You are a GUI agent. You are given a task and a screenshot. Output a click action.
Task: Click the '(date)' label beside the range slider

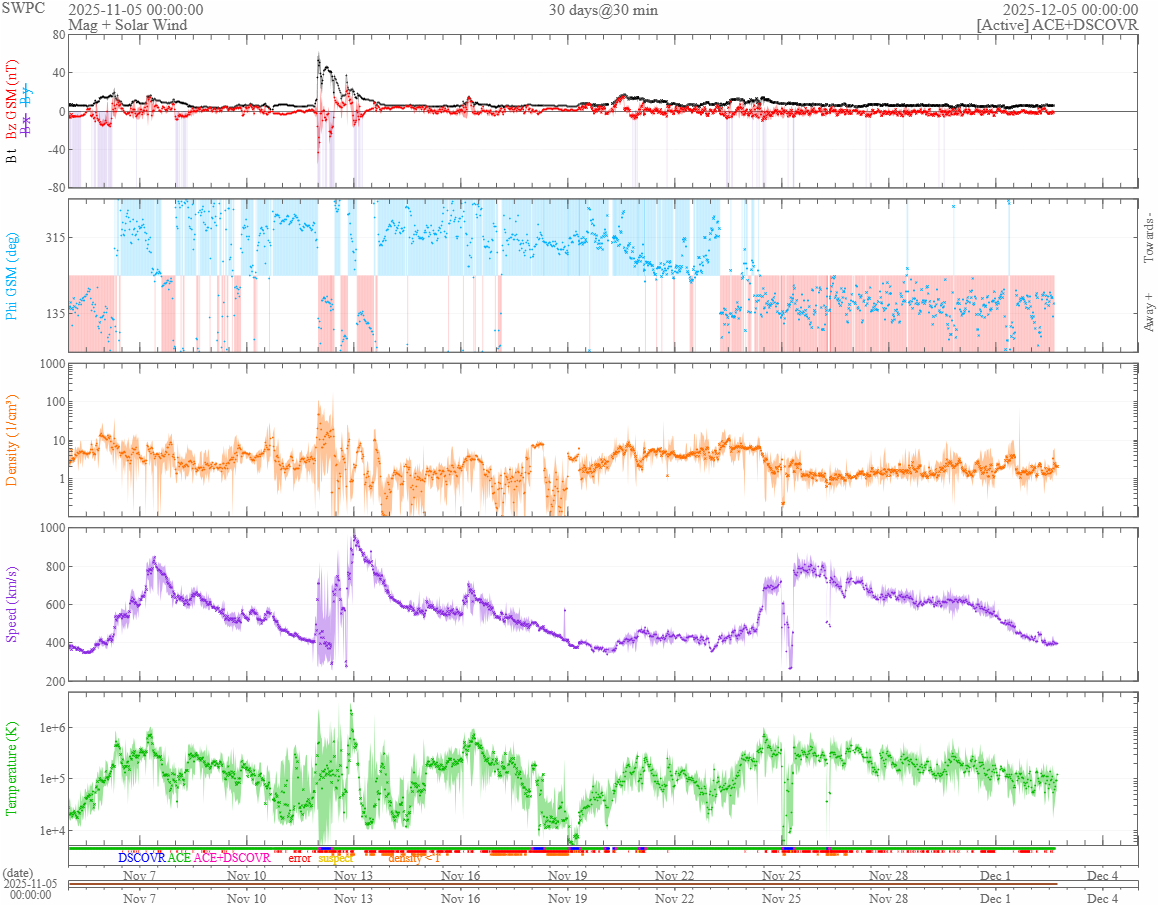(18, 873)
